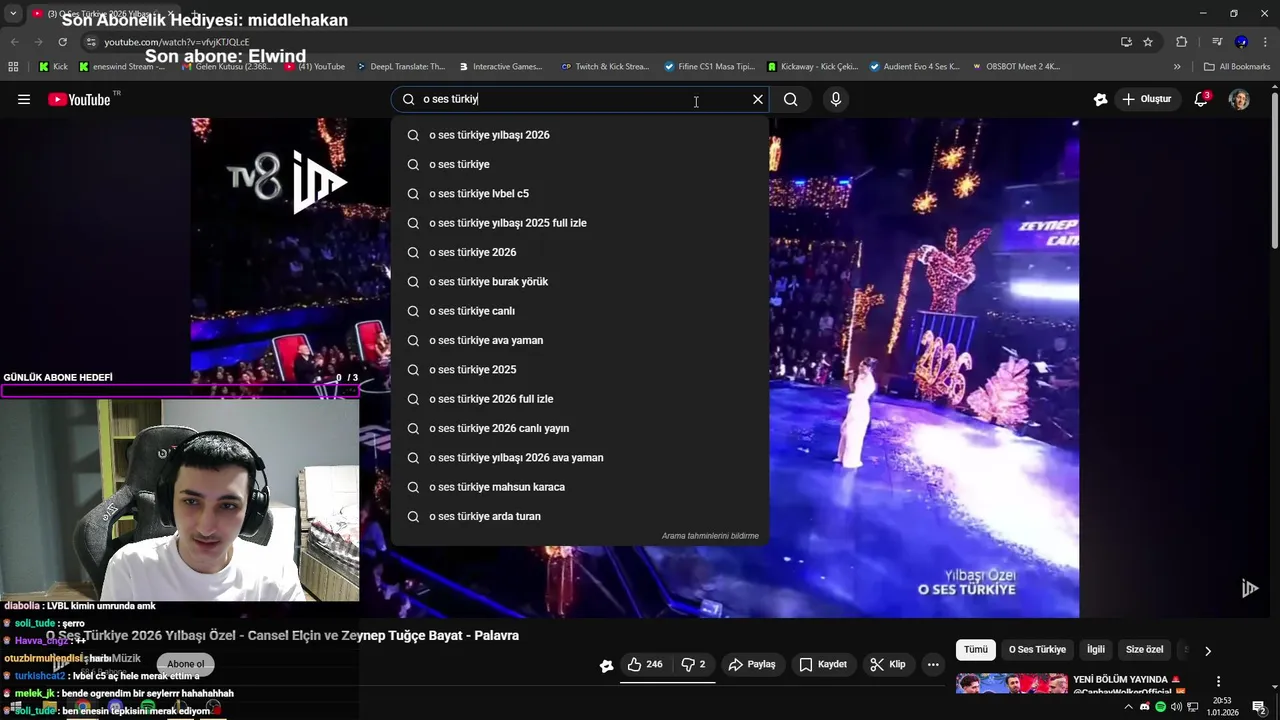1280x720 pixels.
Task: Clear the search box with the X
Action: click(758, 99)
